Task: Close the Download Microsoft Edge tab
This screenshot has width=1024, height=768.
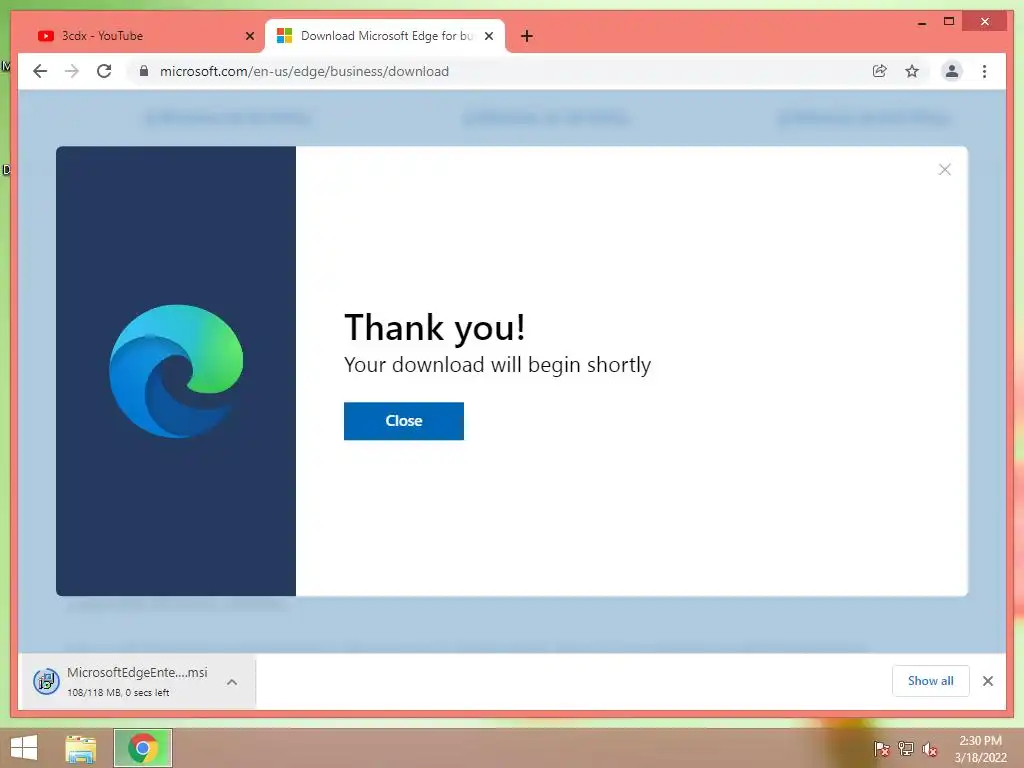Action: tap(488, 36)
